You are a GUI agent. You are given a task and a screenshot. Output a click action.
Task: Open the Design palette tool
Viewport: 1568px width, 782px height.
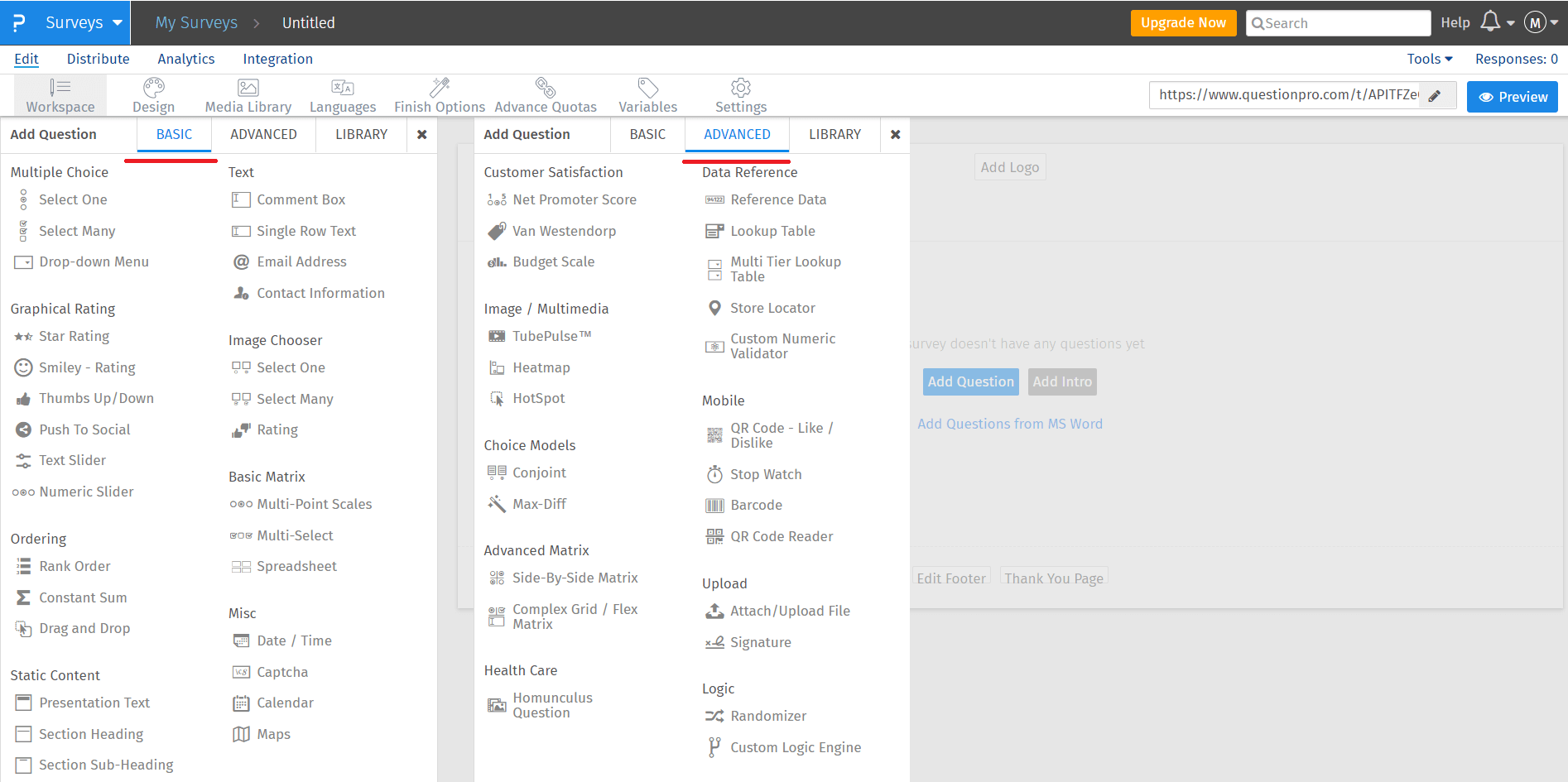153,95
